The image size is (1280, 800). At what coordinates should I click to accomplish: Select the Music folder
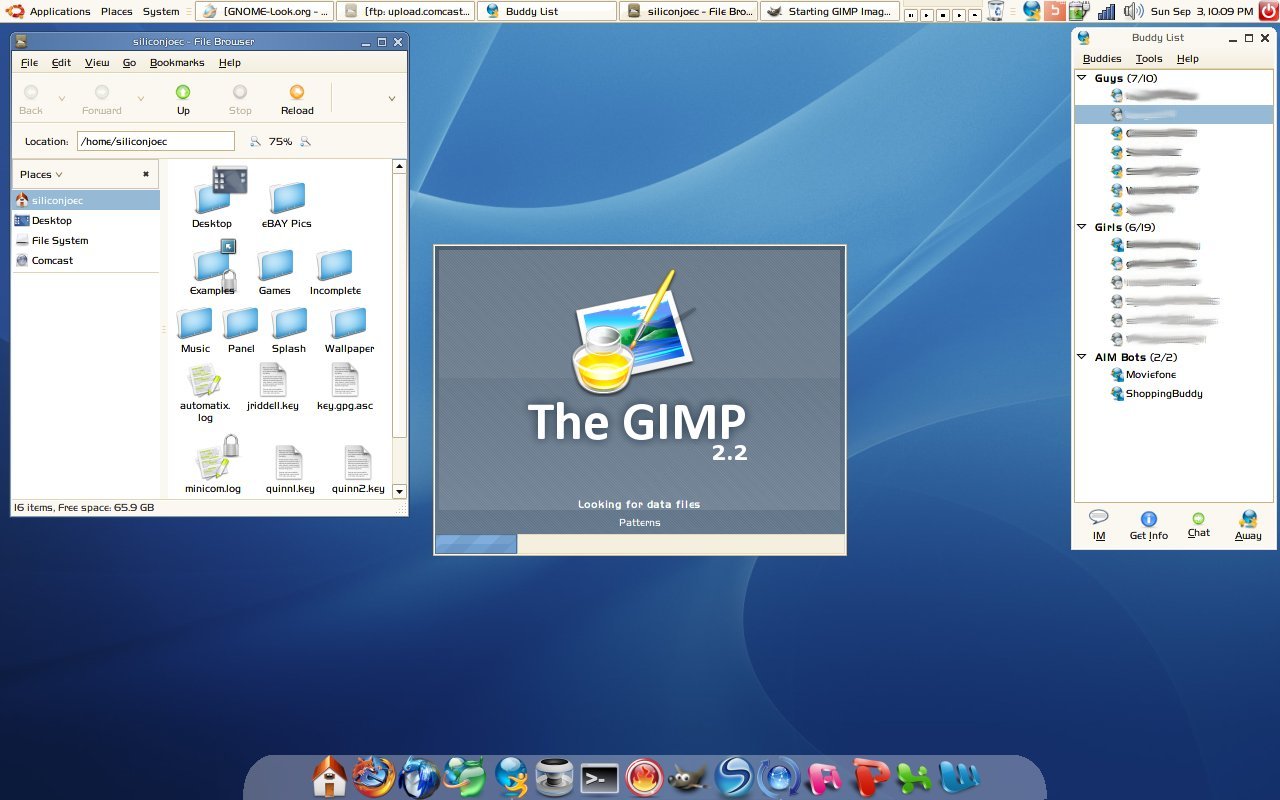[x=195, y=330]
